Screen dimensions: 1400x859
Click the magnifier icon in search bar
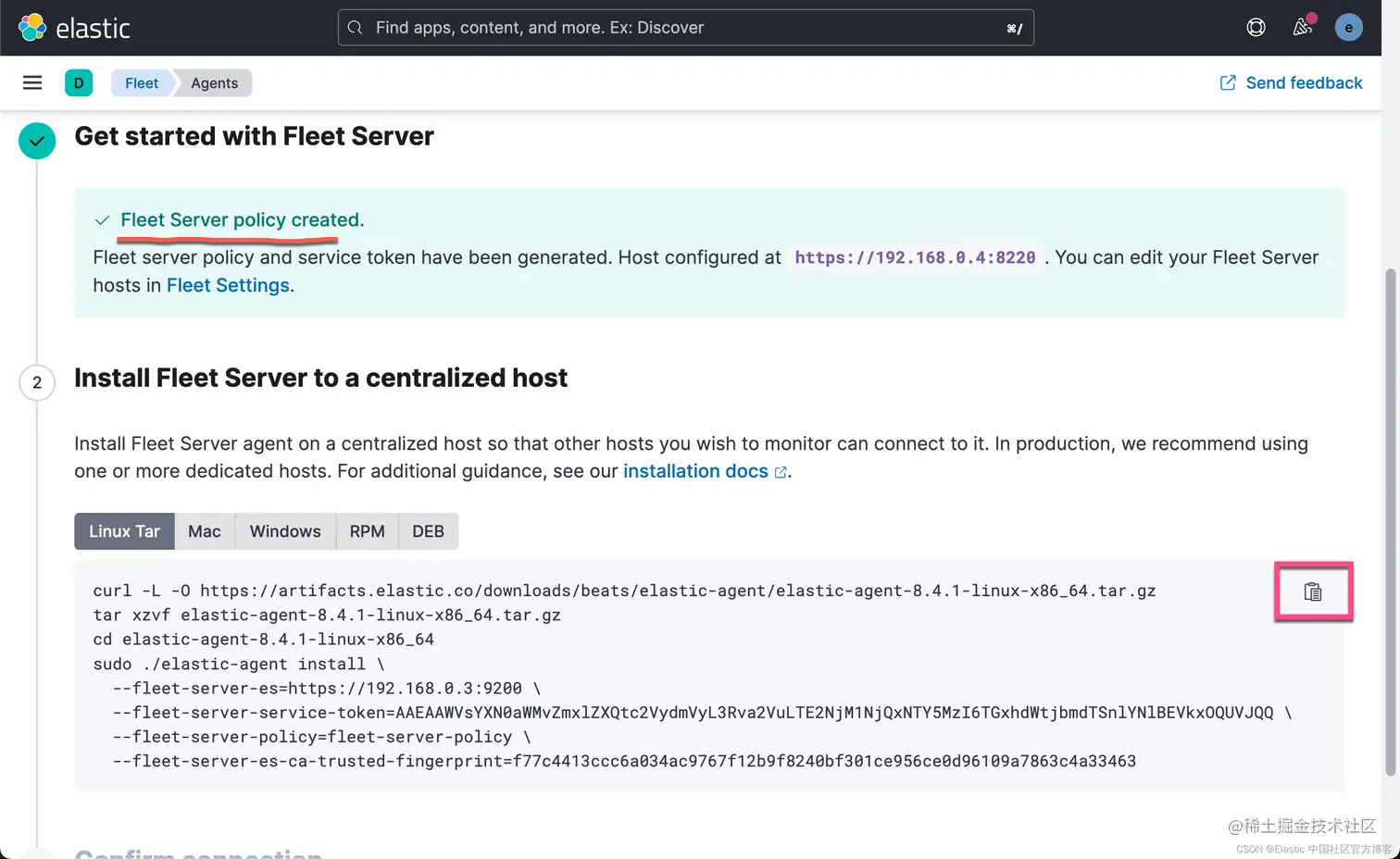point(355,28)
